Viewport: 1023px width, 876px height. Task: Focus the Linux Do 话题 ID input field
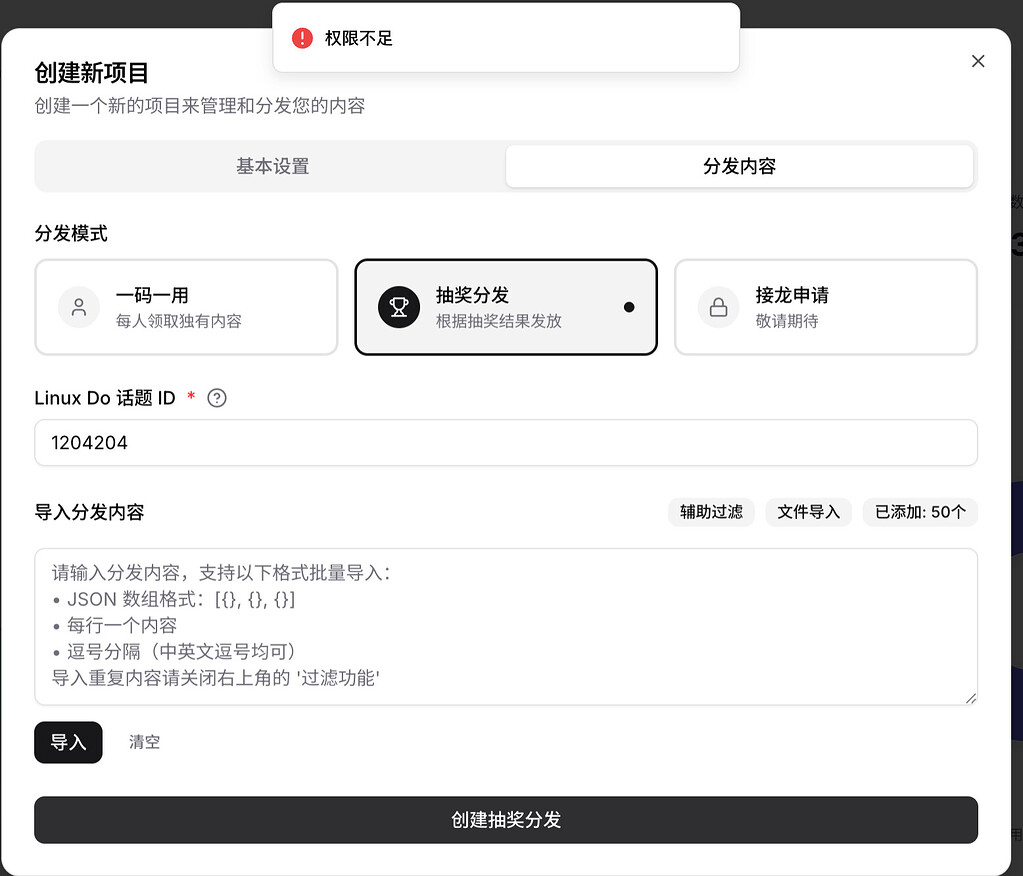point(506,443)
